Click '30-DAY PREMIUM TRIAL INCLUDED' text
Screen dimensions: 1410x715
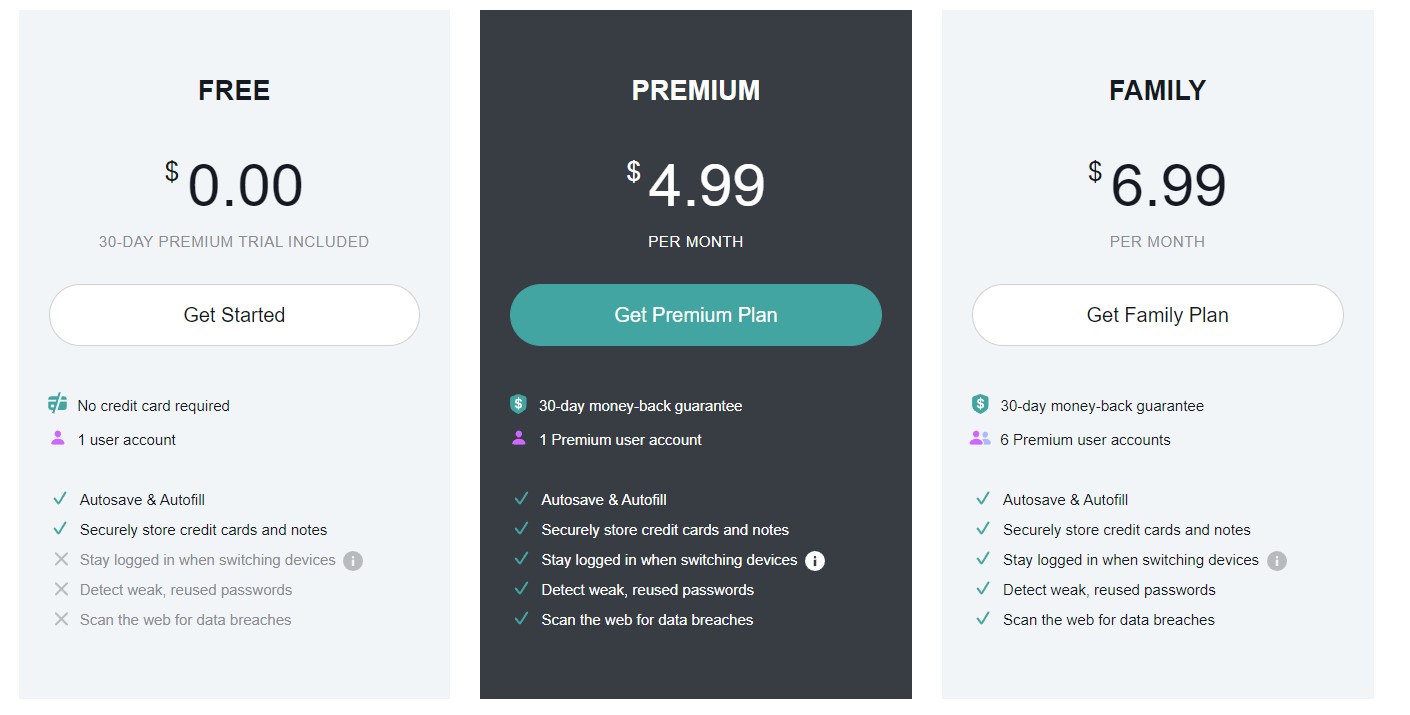pyautogui.click(x=234, y=242)
